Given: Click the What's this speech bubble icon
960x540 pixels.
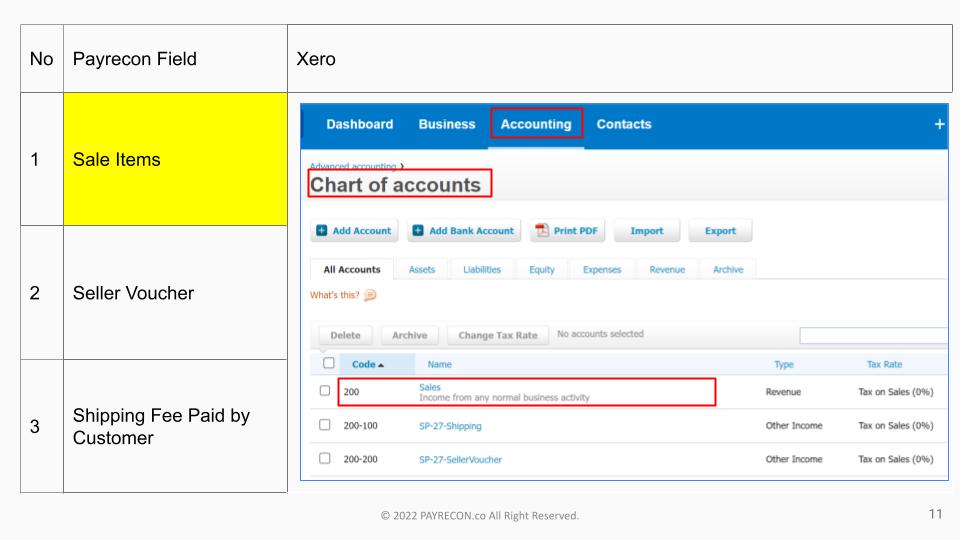Looking at the screenshot, I should tap(370, 295).
